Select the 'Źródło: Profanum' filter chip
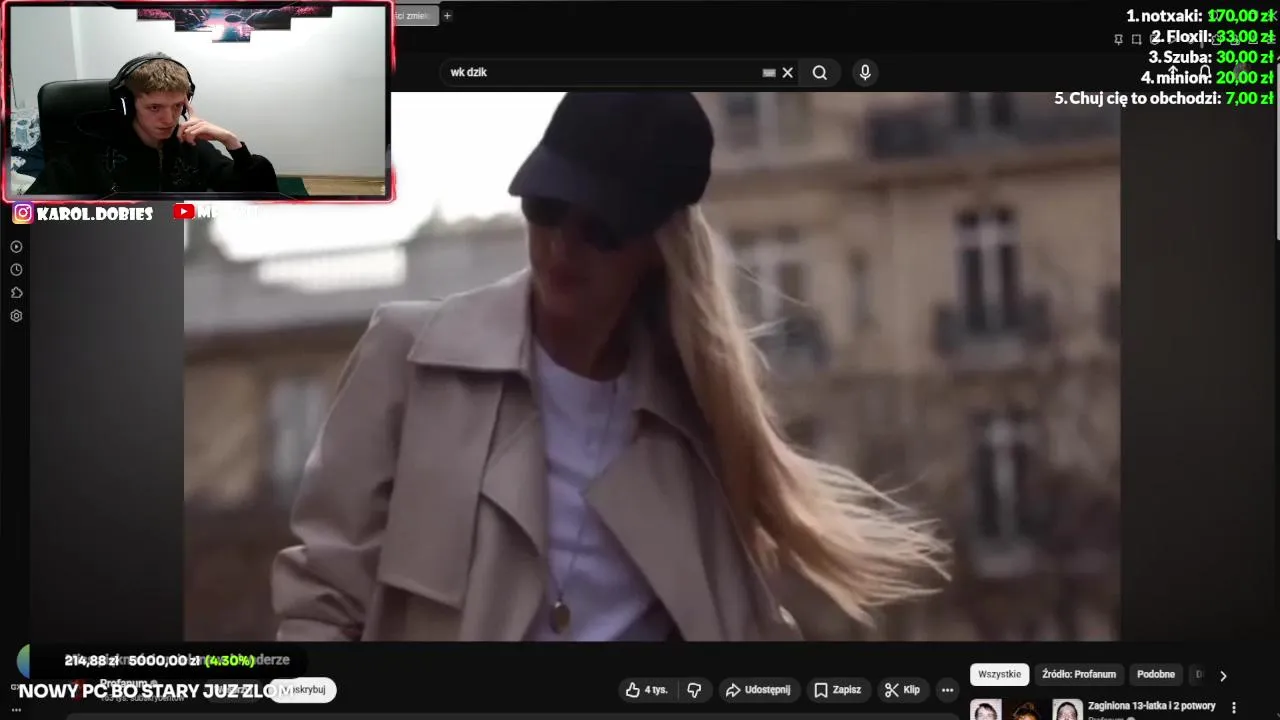This screenshot has height=720, width=1280. (1079, 674)
